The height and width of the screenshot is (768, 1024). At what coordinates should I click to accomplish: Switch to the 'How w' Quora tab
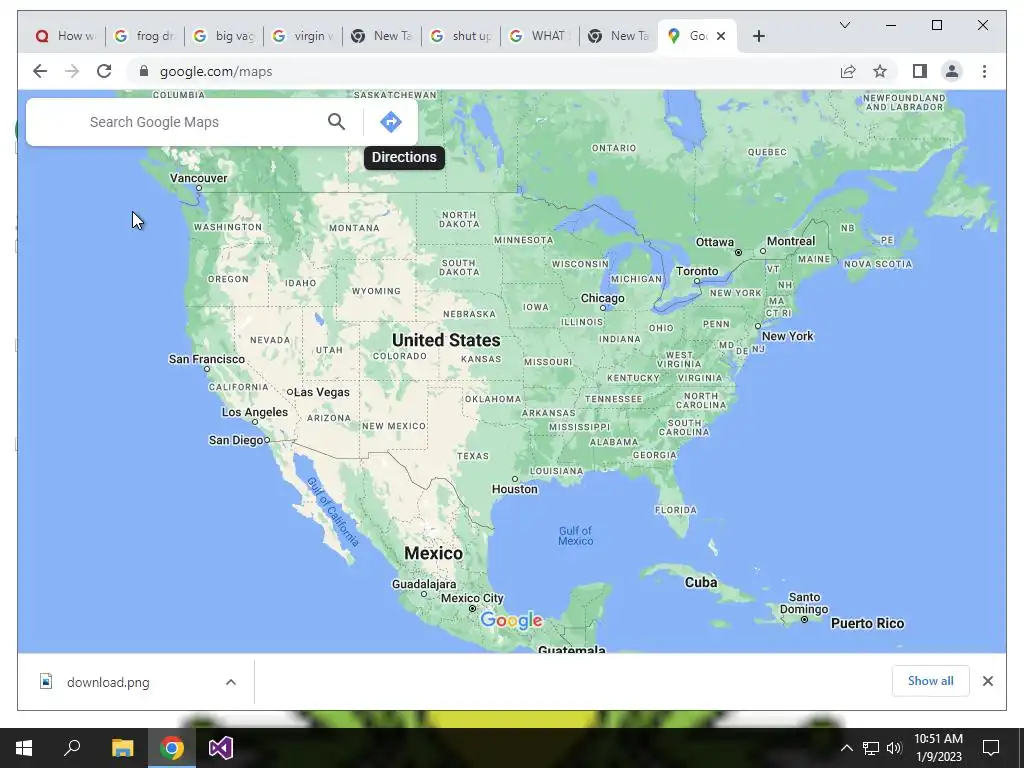tap(65, 36)
